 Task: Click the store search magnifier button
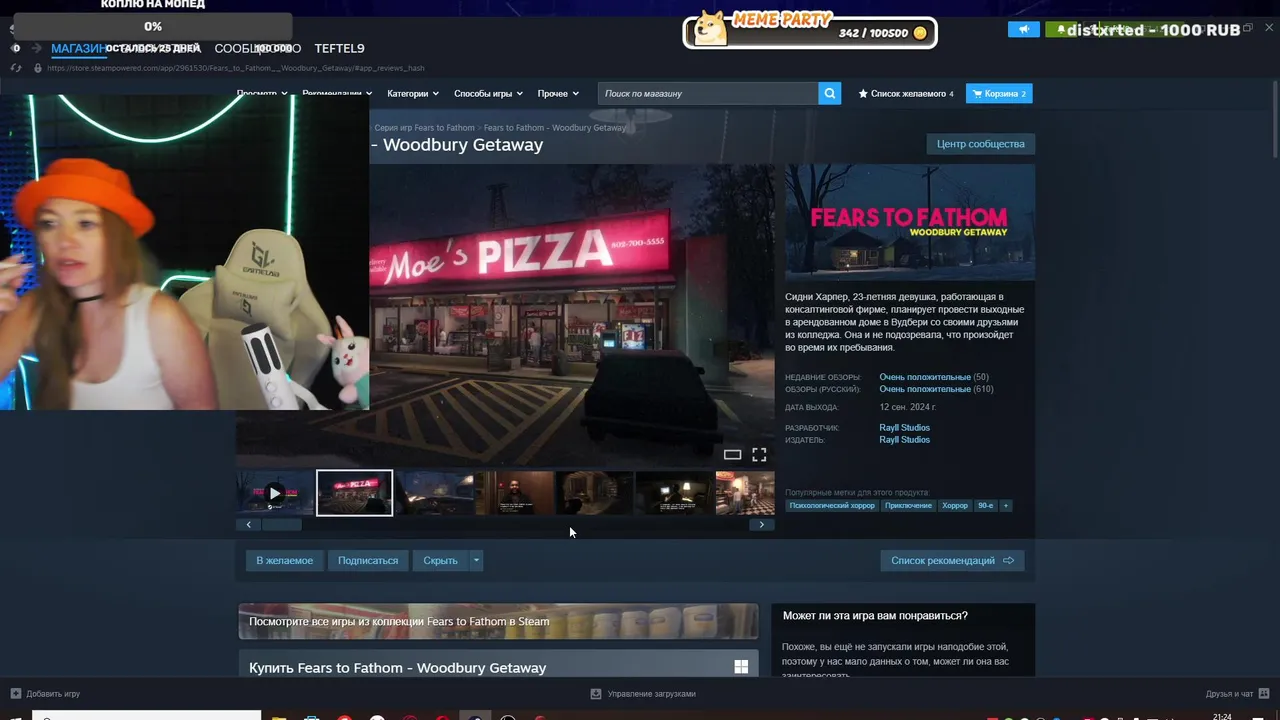pos(830,93)
